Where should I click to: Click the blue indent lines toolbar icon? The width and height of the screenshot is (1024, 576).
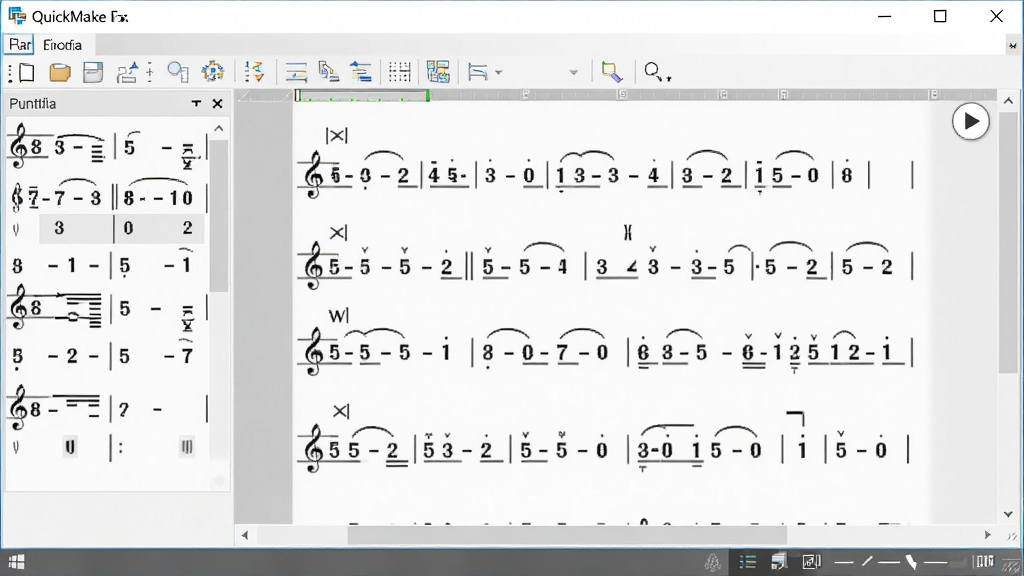(x=360, y=72)
